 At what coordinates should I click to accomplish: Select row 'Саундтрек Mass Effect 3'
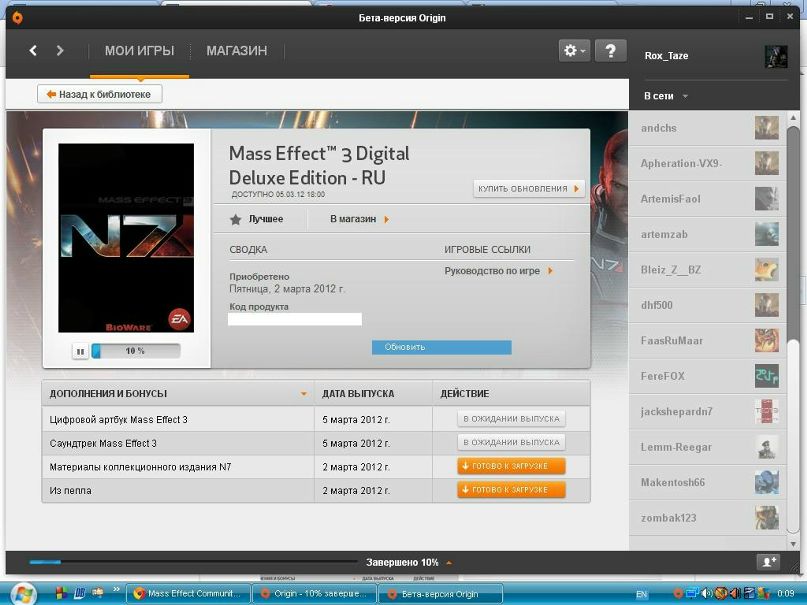point(315,443)
